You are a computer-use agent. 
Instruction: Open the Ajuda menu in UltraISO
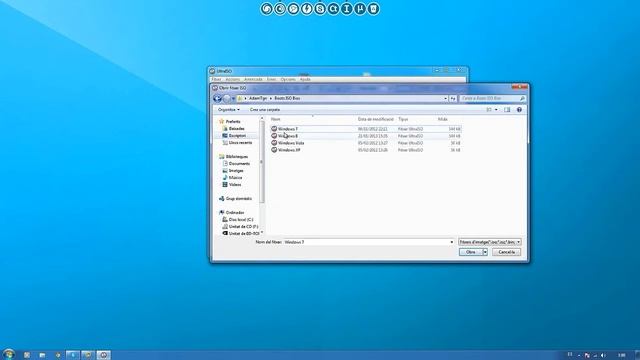tap(305, 79)
